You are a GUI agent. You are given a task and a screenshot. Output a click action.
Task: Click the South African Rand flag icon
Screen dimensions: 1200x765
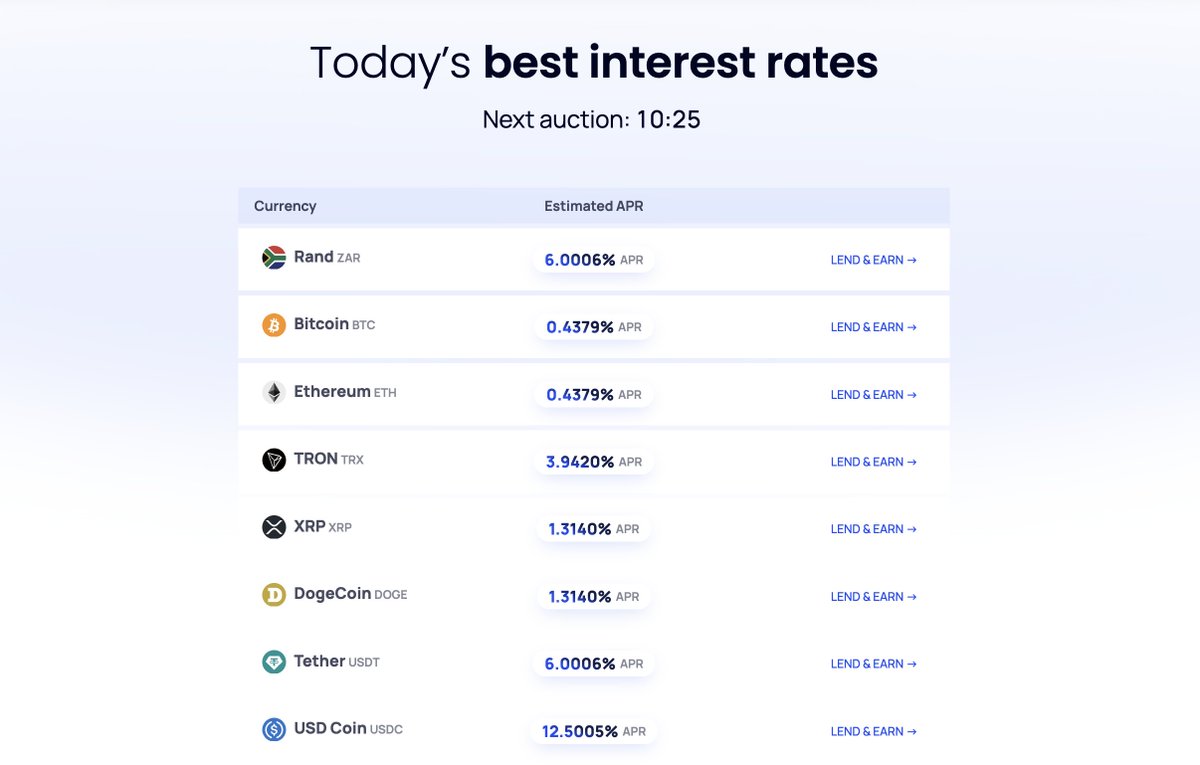274,258
